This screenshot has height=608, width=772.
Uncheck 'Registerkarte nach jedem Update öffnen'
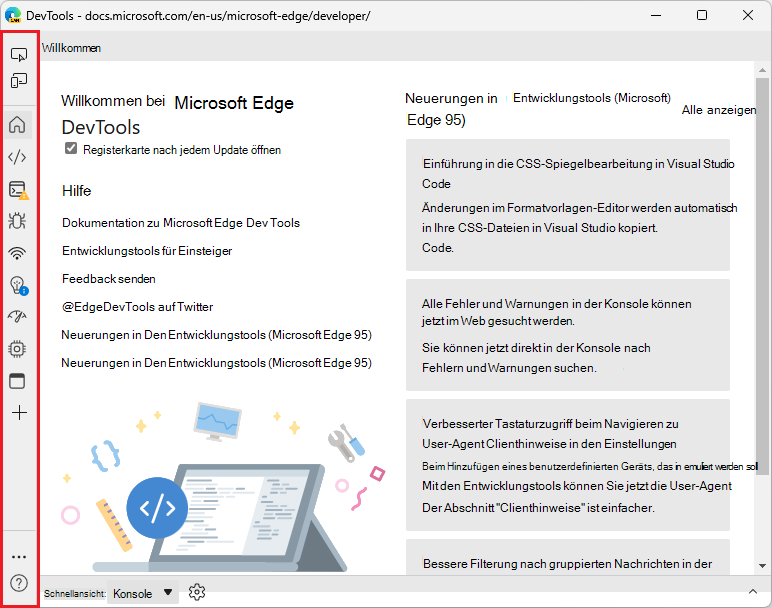tap(71, 148)
